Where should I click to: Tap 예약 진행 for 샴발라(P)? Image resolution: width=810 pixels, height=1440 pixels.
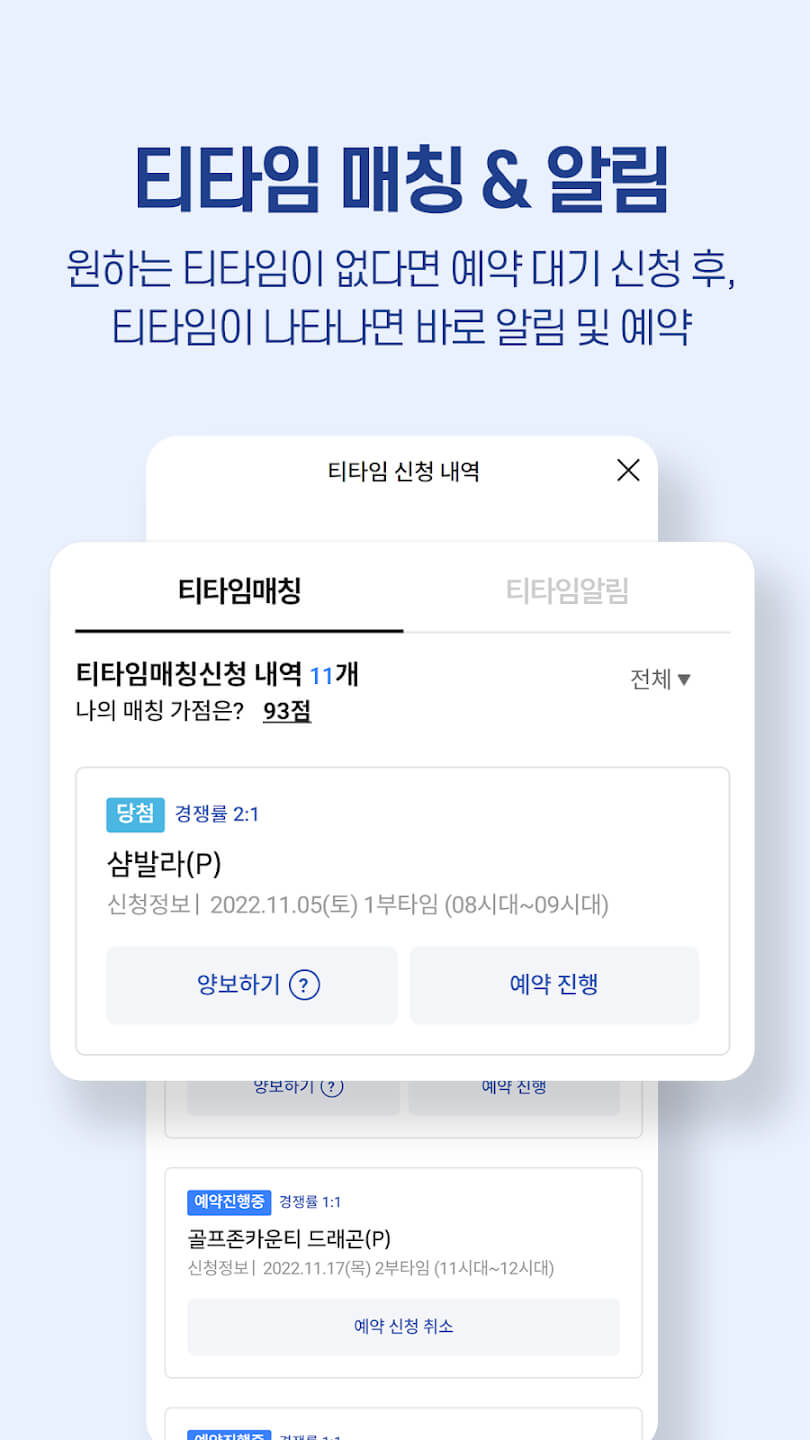(554, 985)
